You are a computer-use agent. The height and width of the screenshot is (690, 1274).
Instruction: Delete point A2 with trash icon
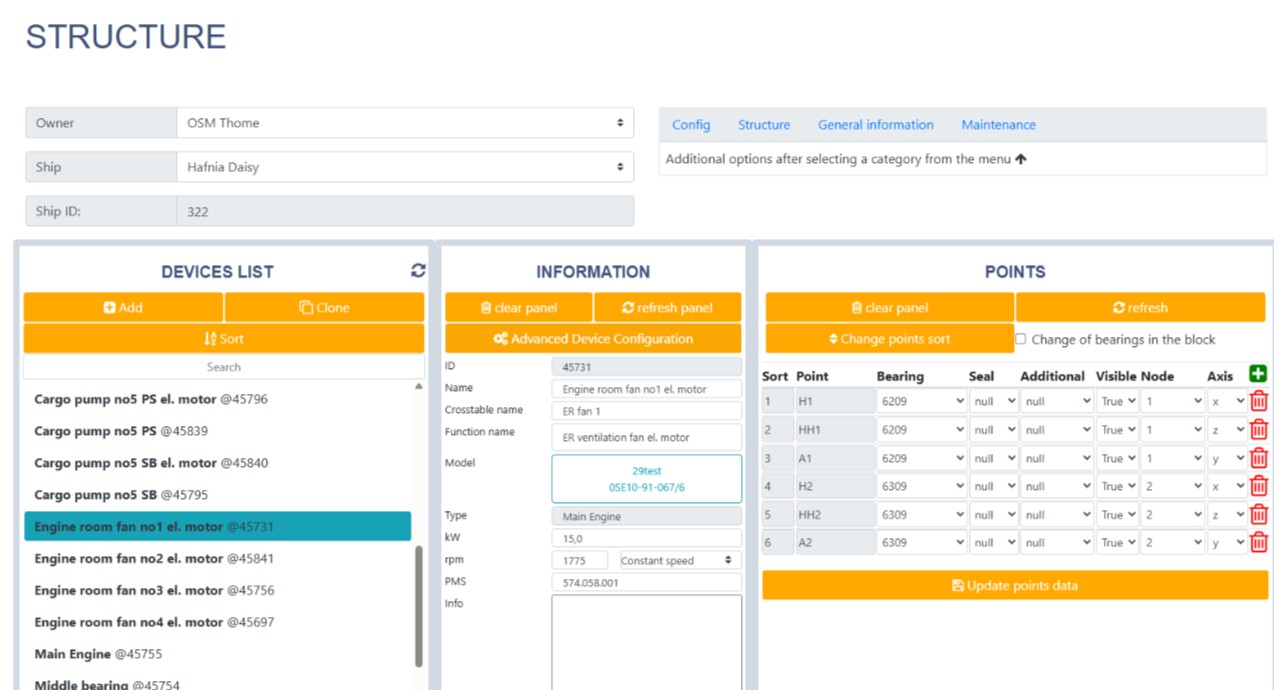(1258, 542)
